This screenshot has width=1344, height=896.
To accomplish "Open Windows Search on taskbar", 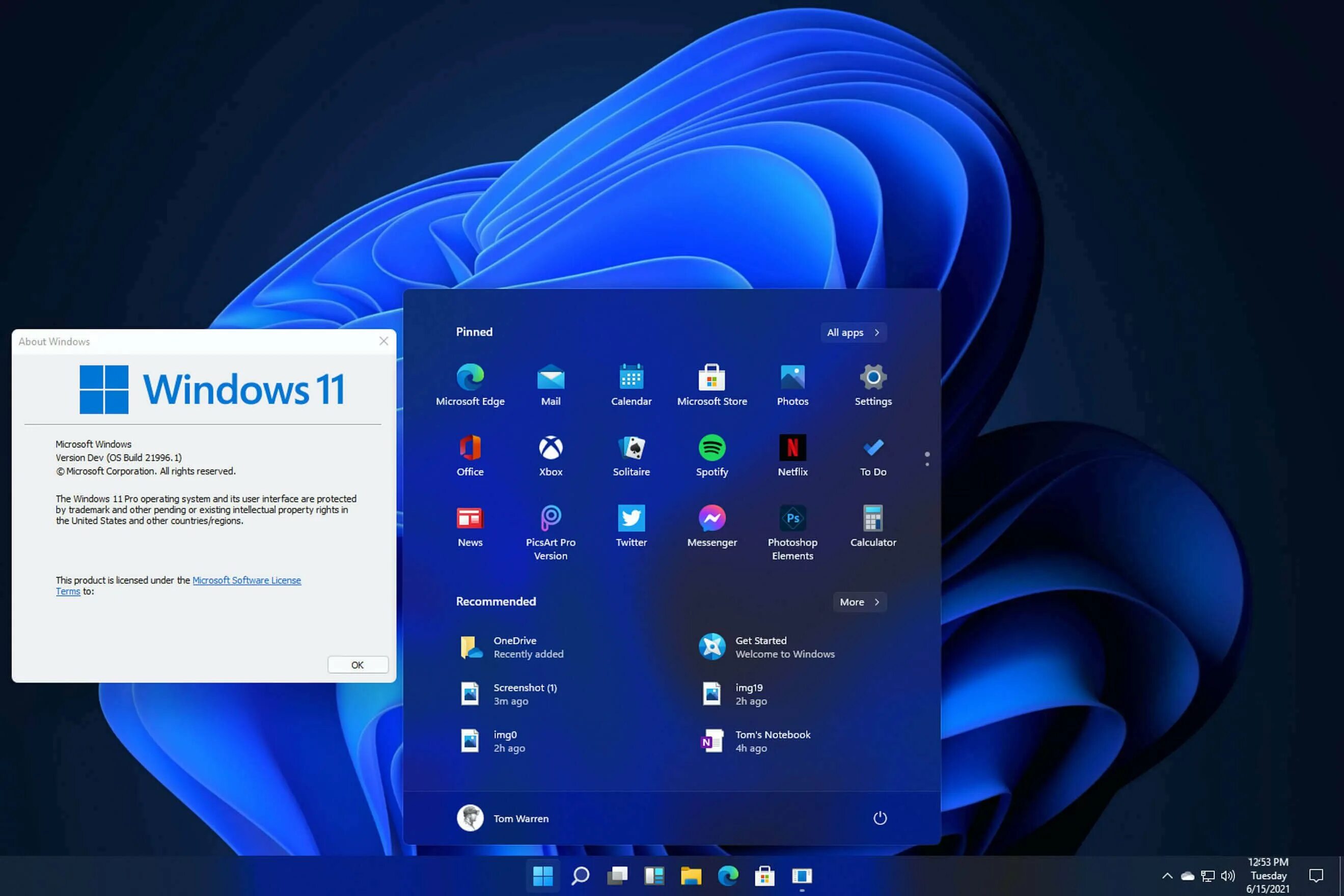I will [579, 876].
